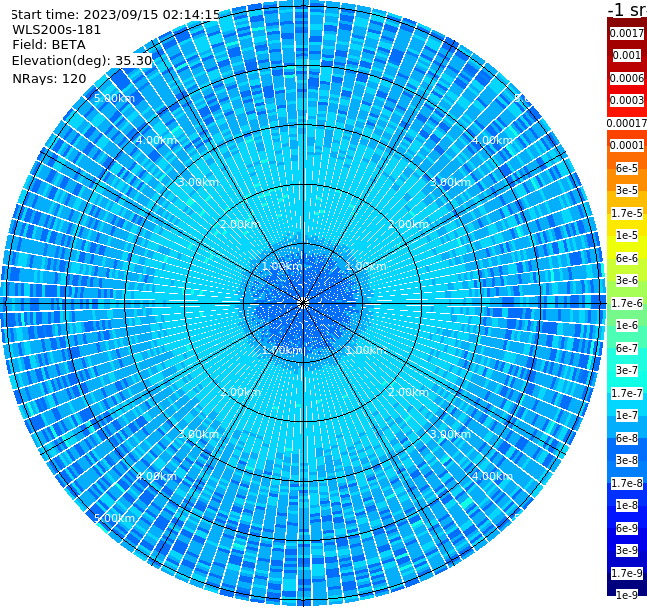The height and width of the screenshot is (607, 647).
Task: Click the 5.00km range label in the lower-left quadrant
Action: pyautogui.click(x=114, y=518)
